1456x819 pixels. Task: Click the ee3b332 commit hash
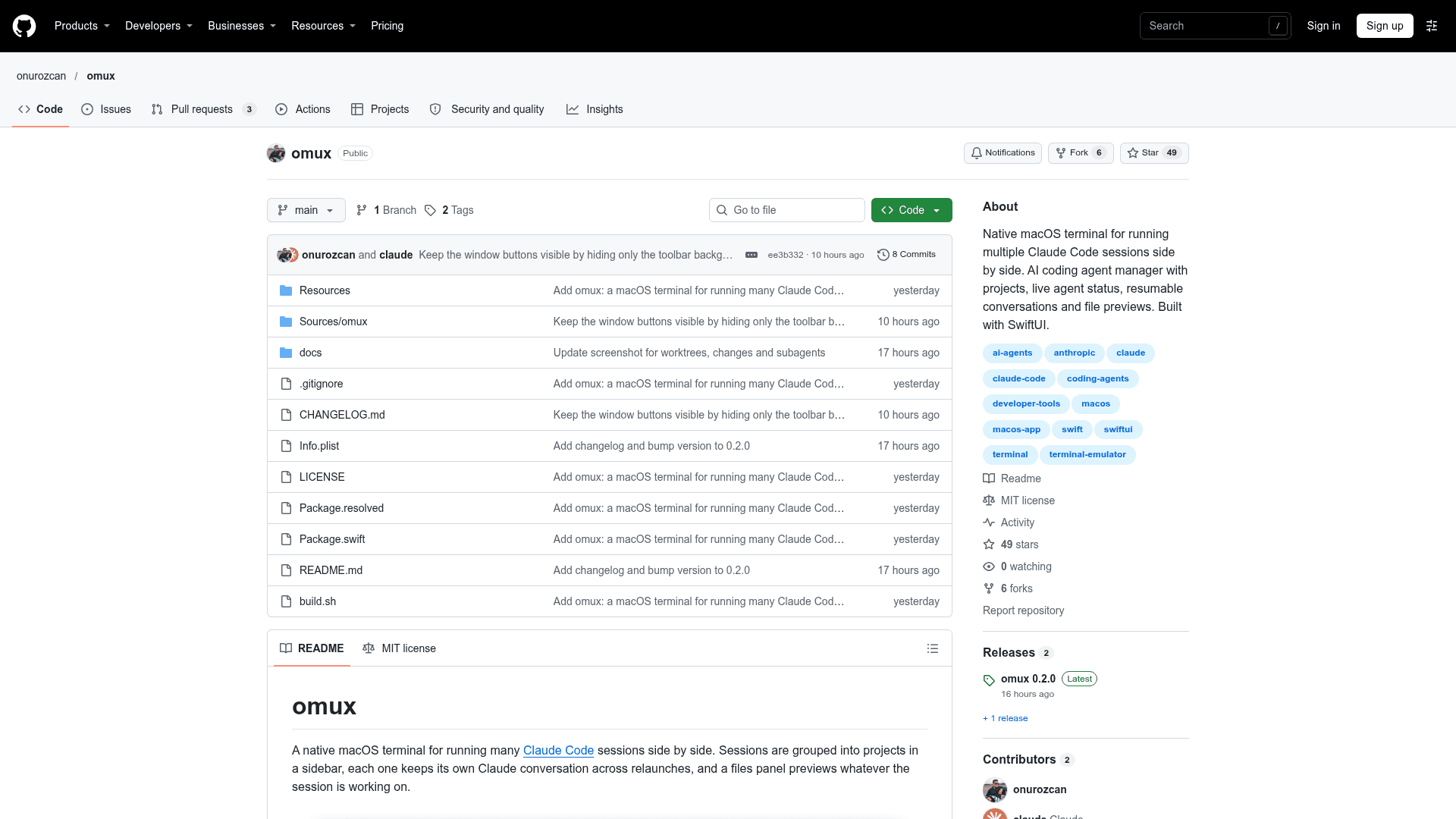click(785, 255)
